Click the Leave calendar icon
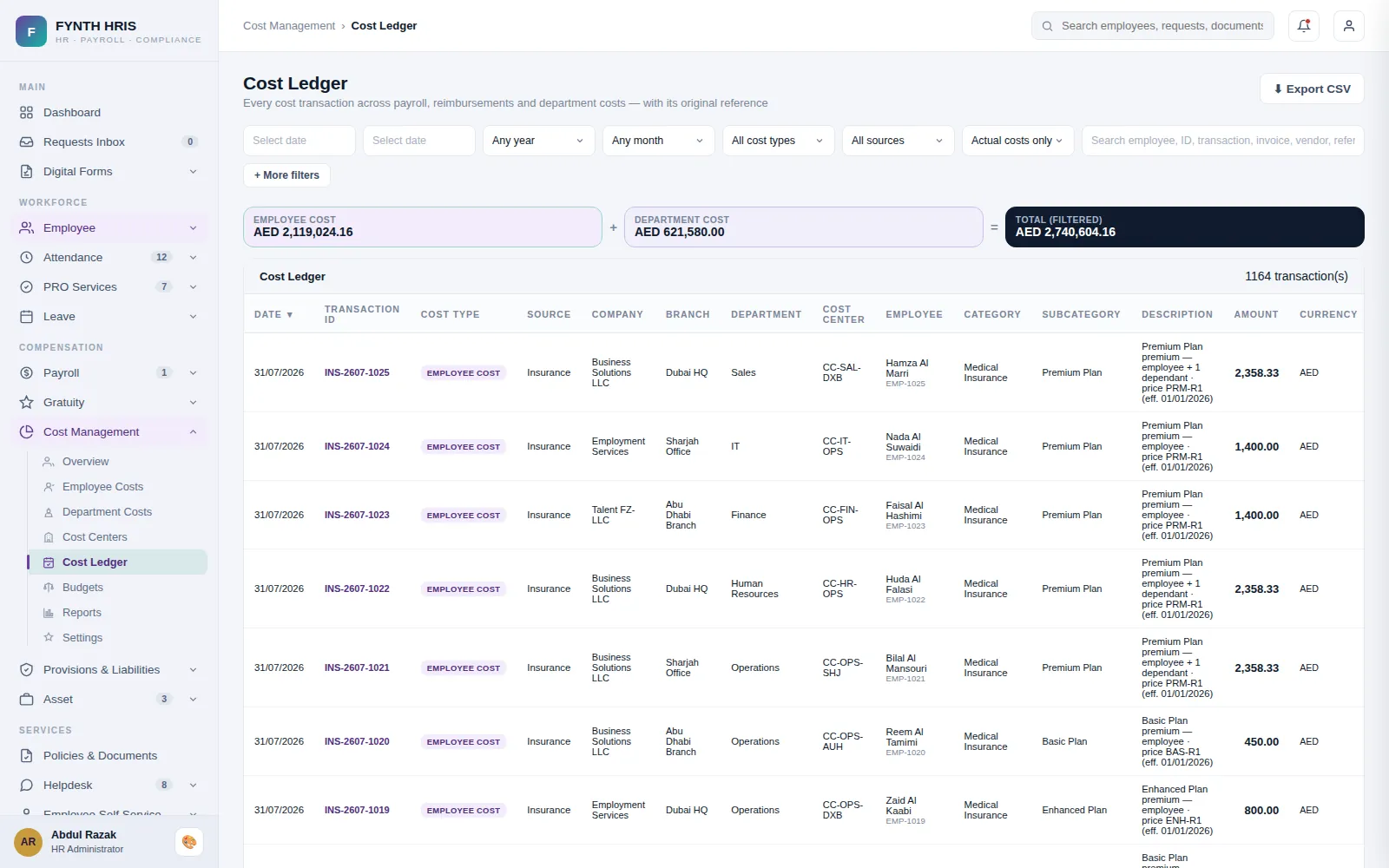Image resolution: width=1389 pixels, height=868 pixels. (x=27, y=317)
